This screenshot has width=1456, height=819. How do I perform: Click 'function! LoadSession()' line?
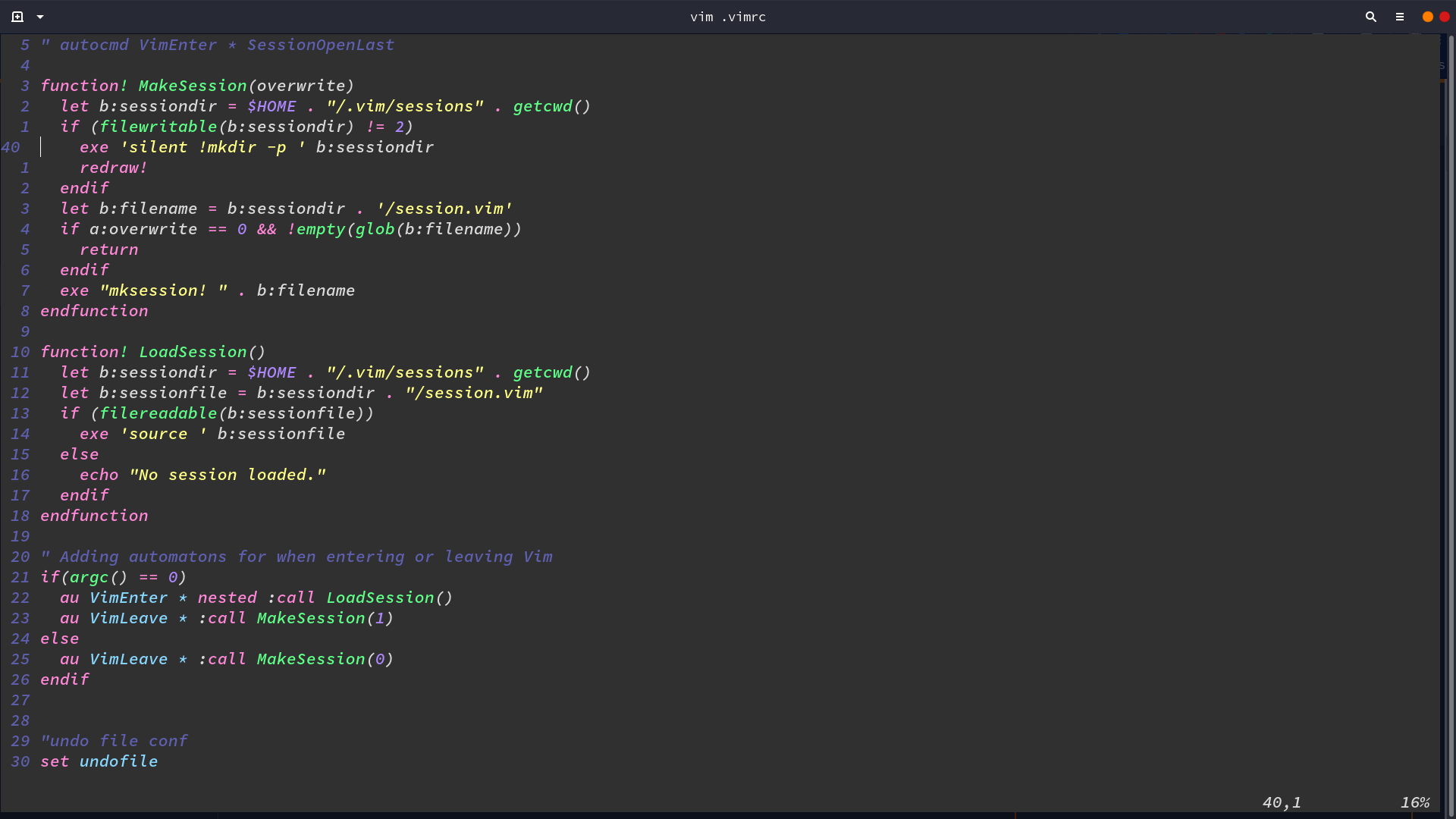[x=153, y=352]
